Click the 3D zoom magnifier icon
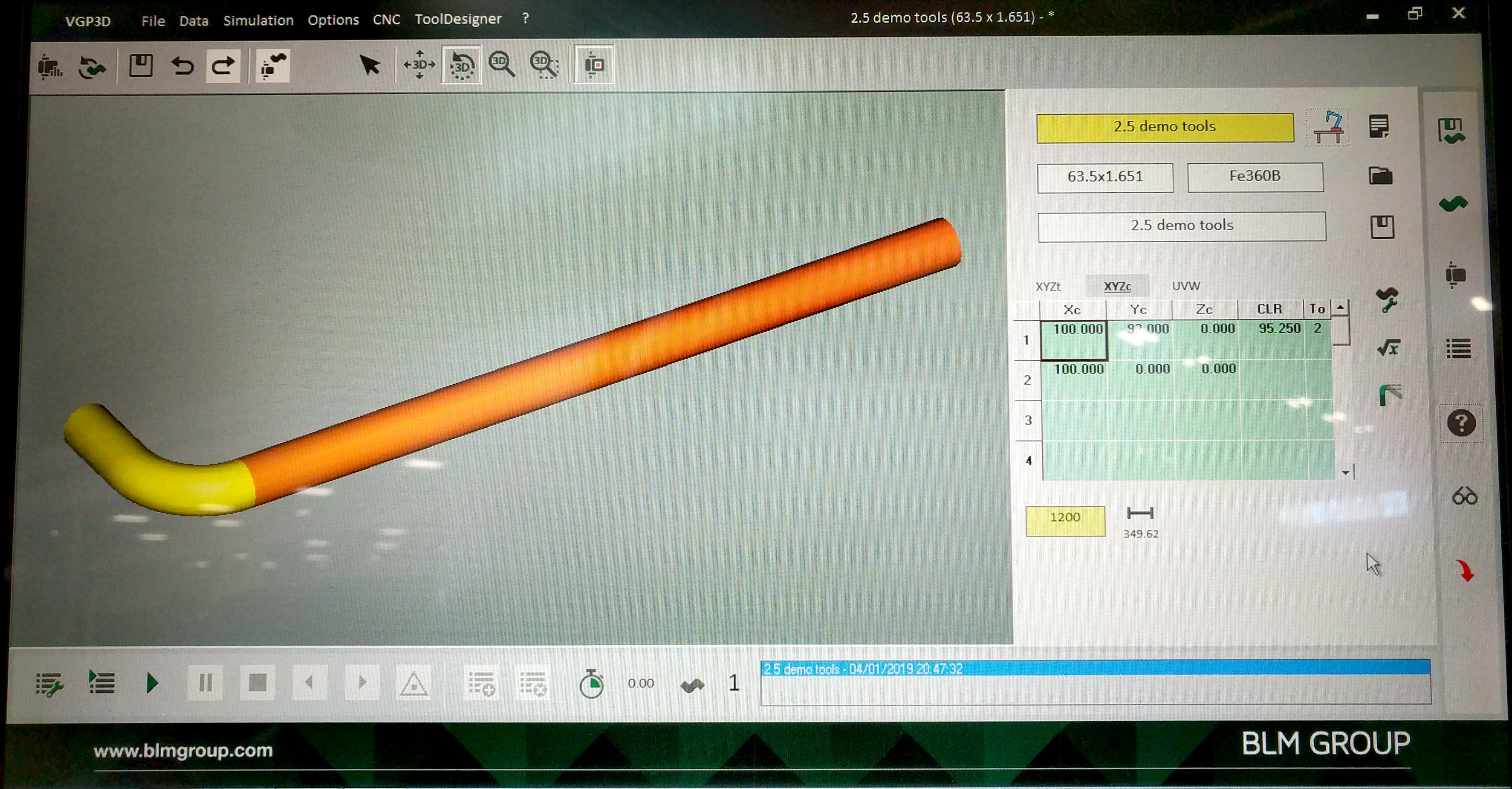1512x789 pixels. (x=502, y=64)
